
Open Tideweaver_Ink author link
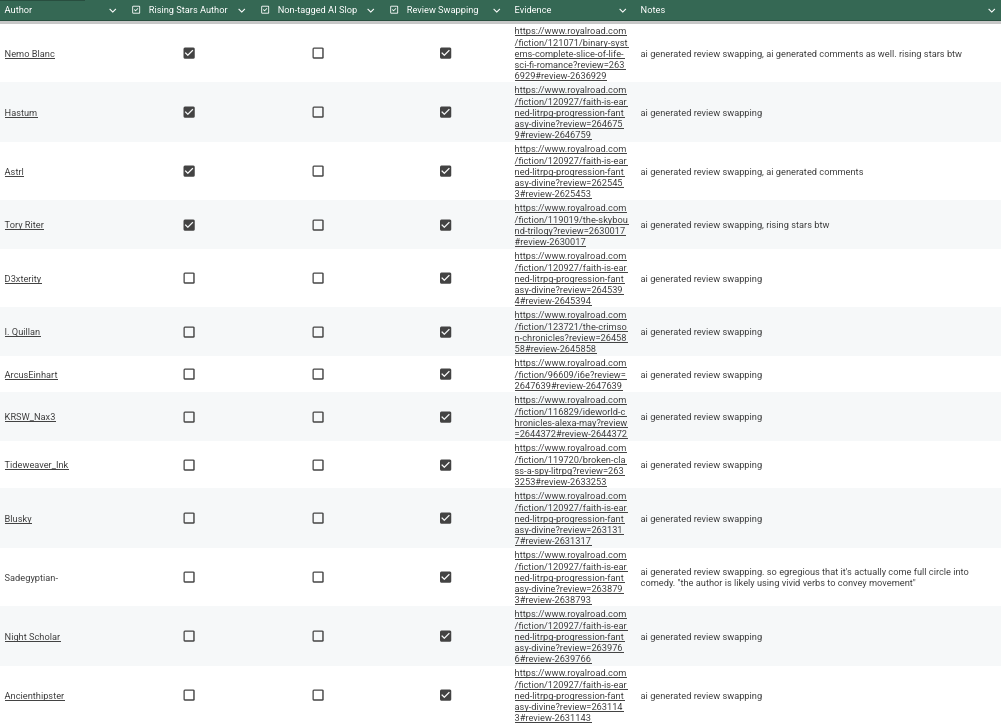(36, 465)
